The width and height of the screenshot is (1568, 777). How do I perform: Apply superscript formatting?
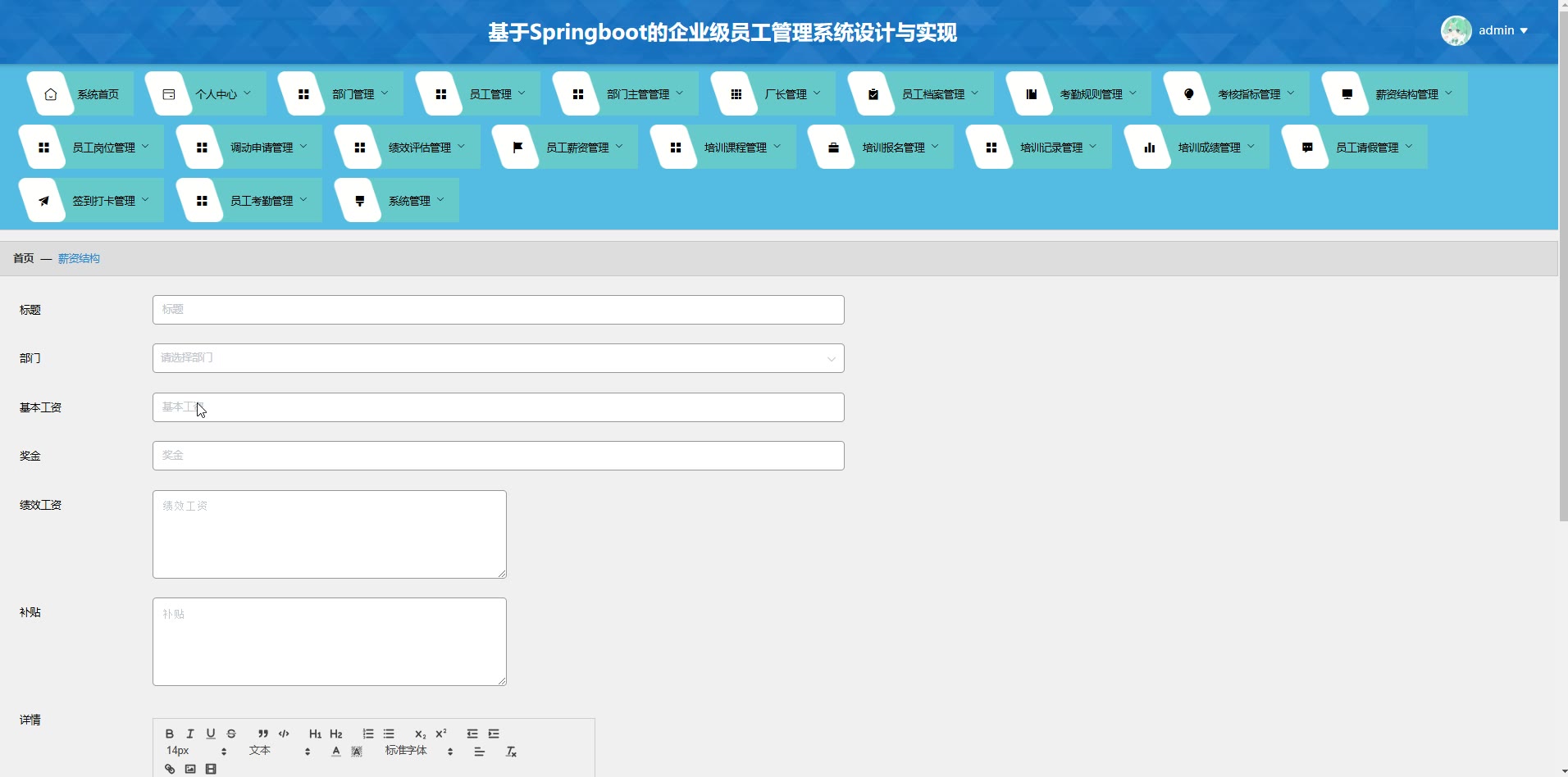(x=441, y=734)
